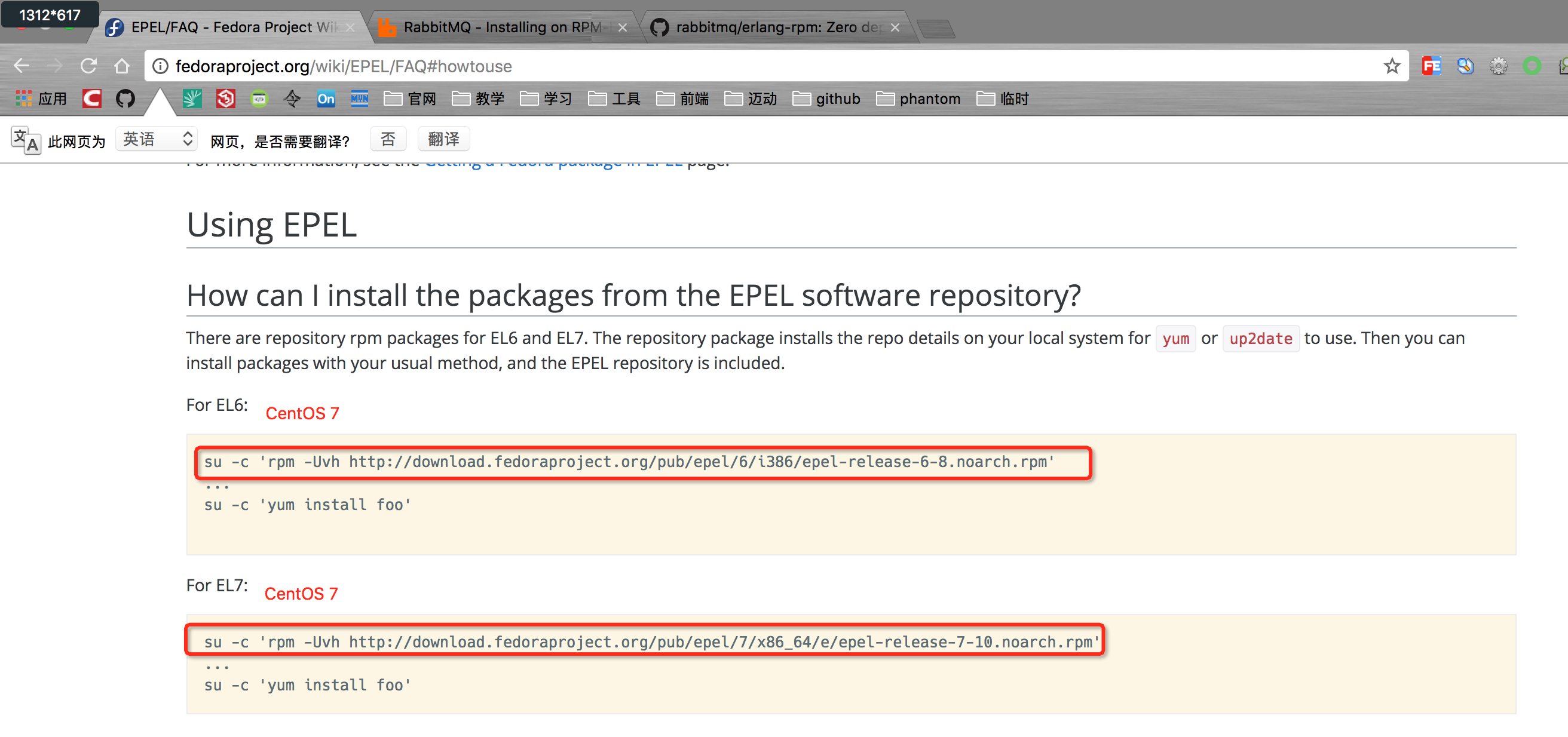Click the 'For EL6:' label
This screenshot has height=737, width=1568.
click(x=217, y=405)
